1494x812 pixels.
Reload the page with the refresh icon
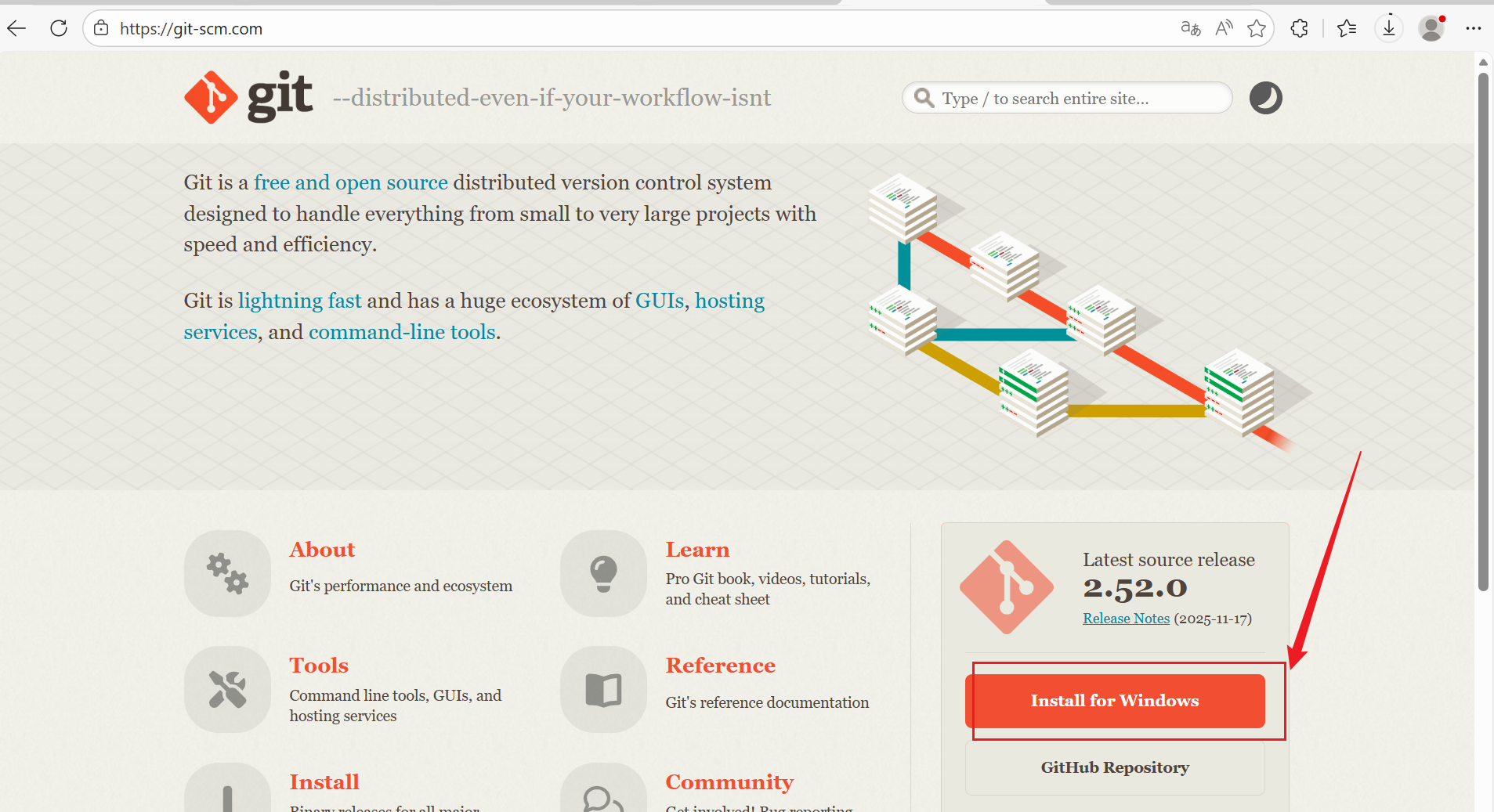pos(59,29)
